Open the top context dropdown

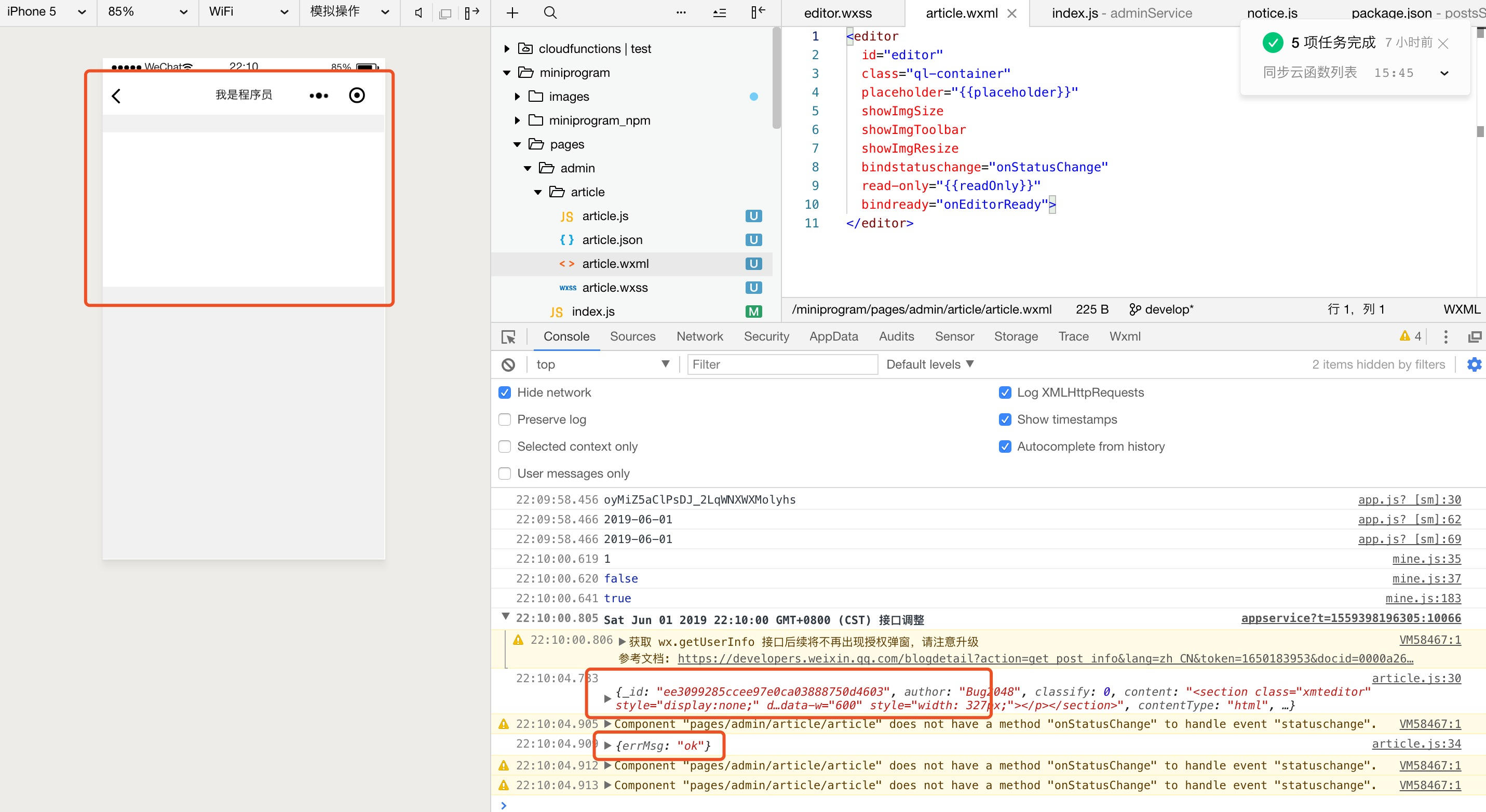pos(602,364)
